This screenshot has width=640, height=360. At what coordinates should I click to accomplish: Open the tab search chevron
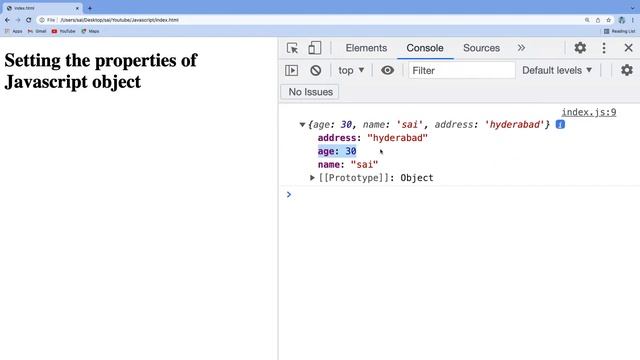[633, 8]
